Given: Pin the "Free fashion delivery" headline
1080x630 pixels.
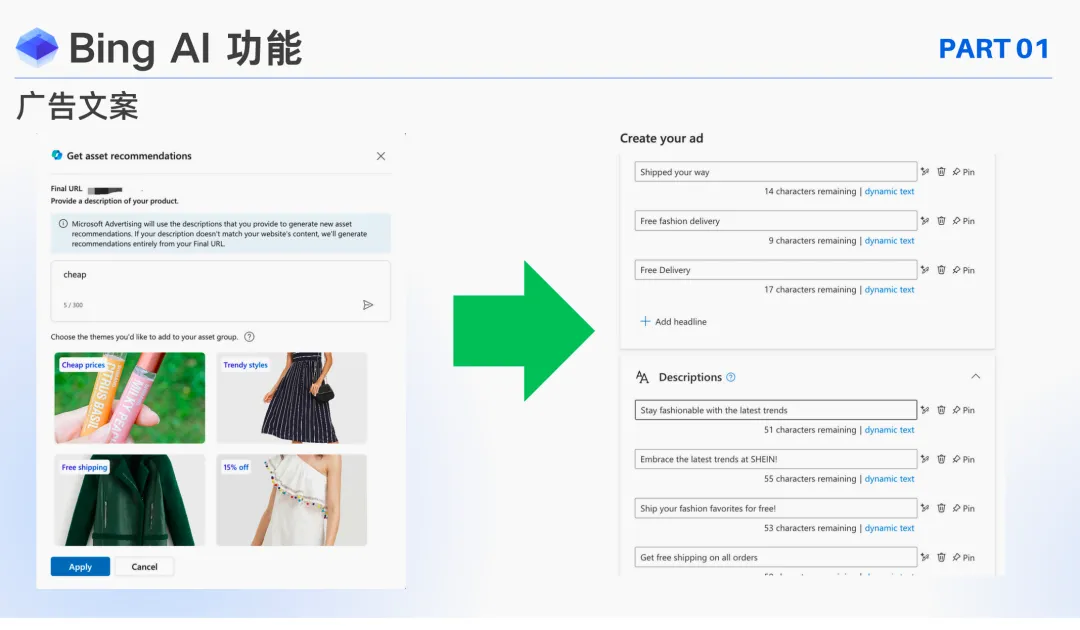Looking at the screenshot, I should pos(964,221).
